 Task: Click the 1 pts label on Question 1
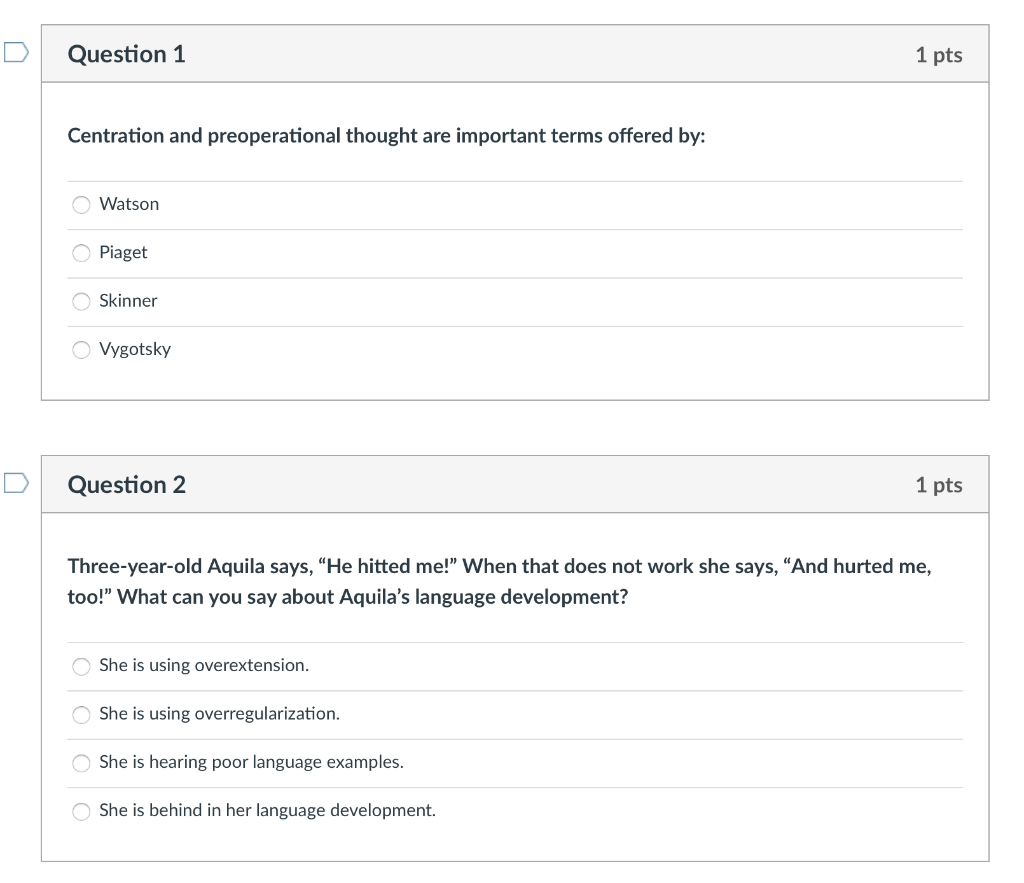tap(938, 55)
